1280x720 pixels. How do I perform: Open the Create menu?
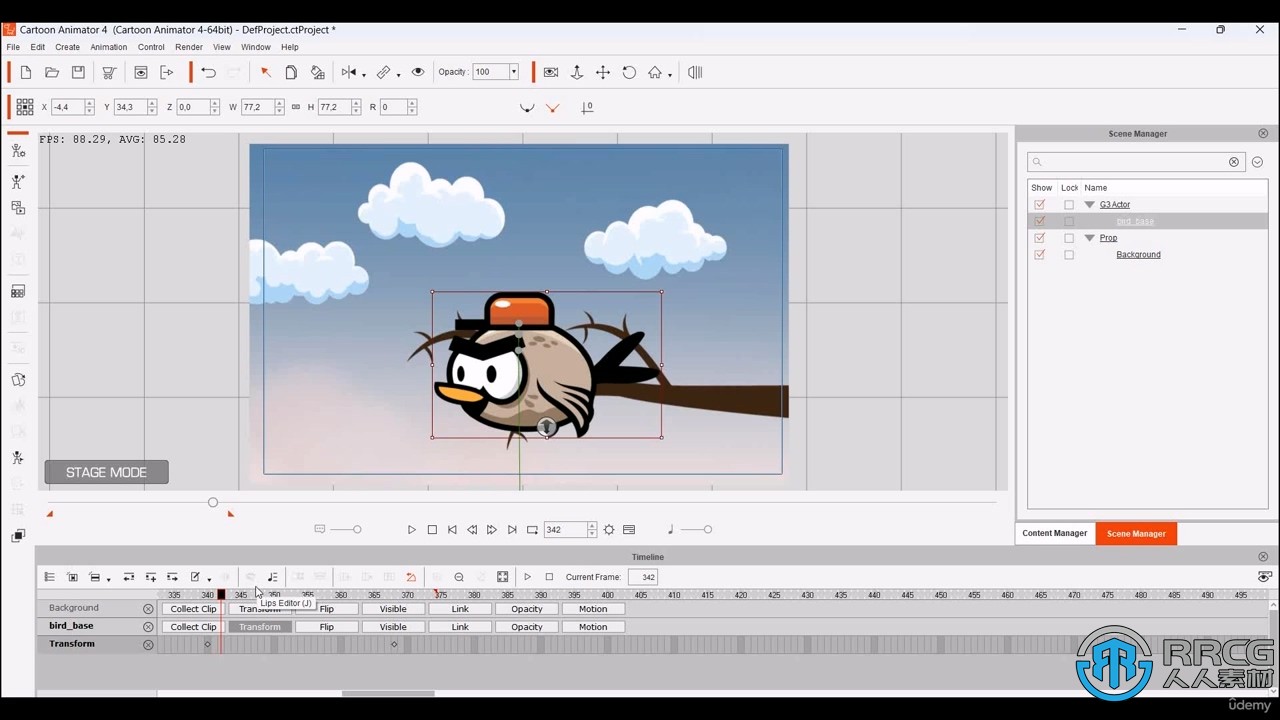click(67, 47)
